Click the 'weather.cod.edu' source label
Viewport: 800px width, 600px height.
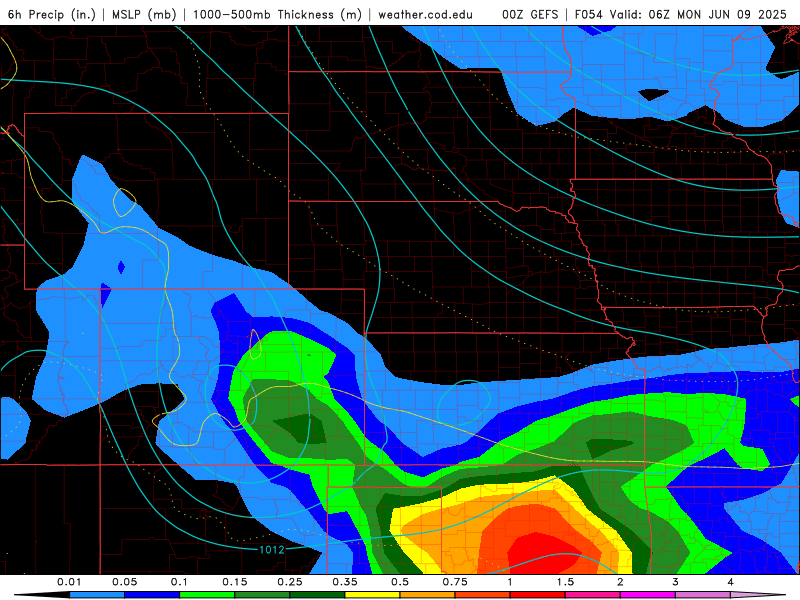(425, 14)
